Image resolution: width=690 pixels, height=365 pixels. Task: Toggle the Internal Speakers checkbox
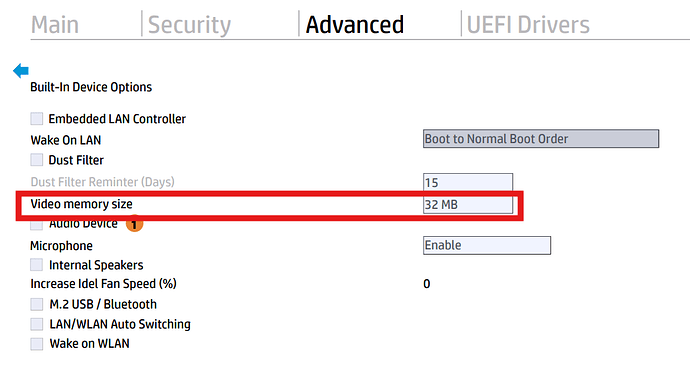point(37,265)
